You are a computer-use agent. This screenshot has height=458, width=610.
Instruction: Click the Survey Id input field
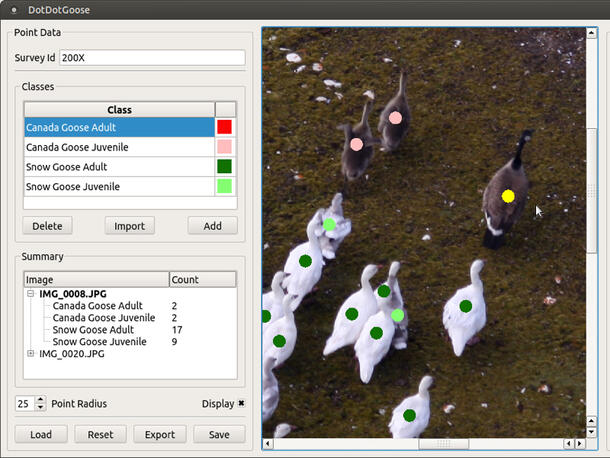152,58
